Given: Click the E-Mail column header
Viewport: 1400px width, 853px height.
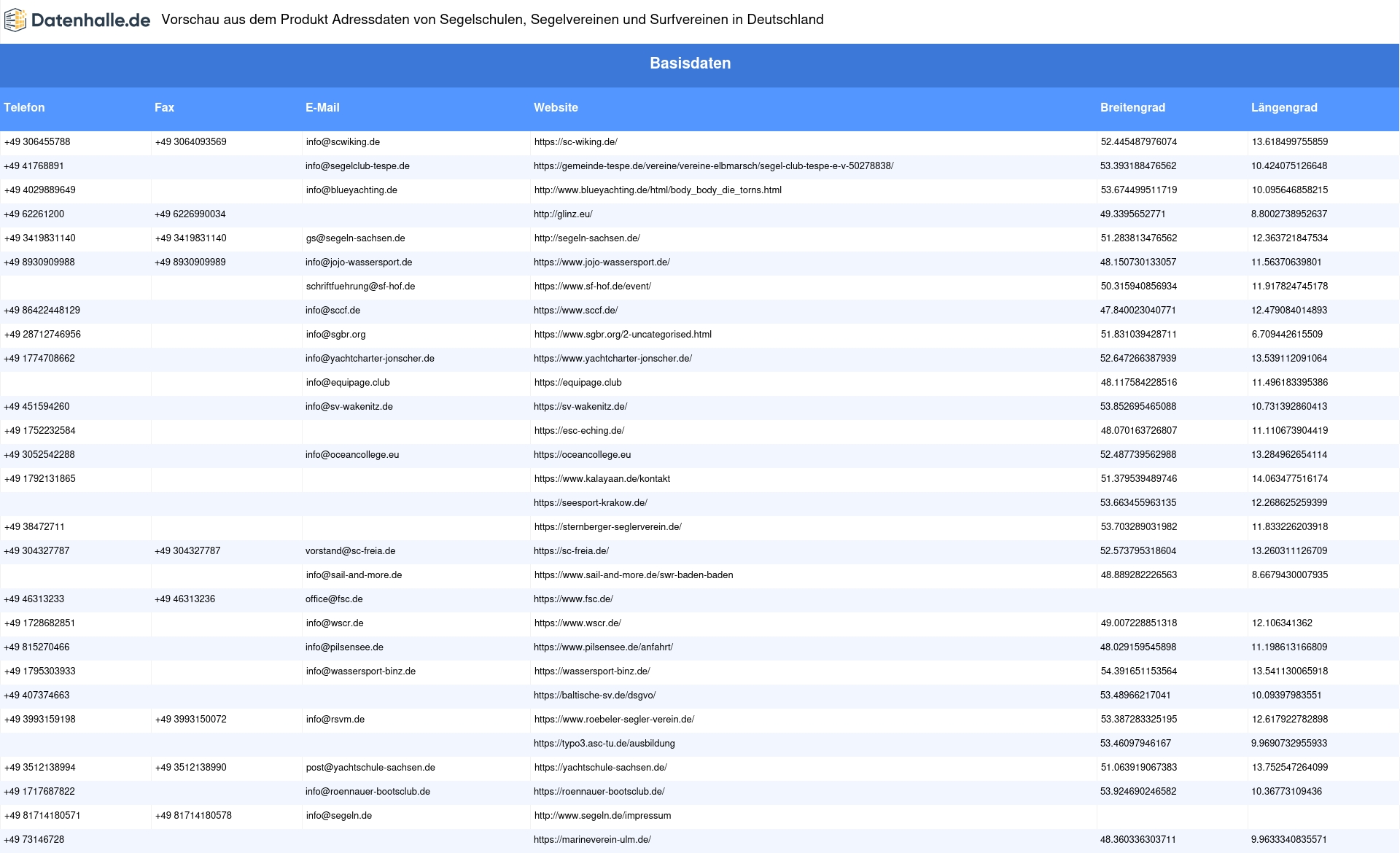Looking at the screenshot, I should click(x=322, y=107).
